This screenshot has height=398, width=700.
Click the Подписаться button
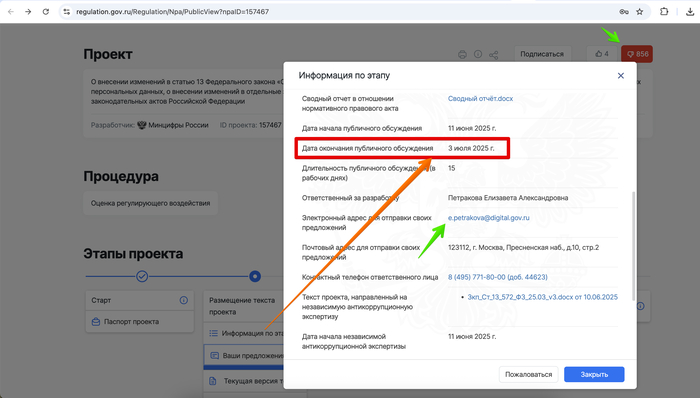pos(542,54)
